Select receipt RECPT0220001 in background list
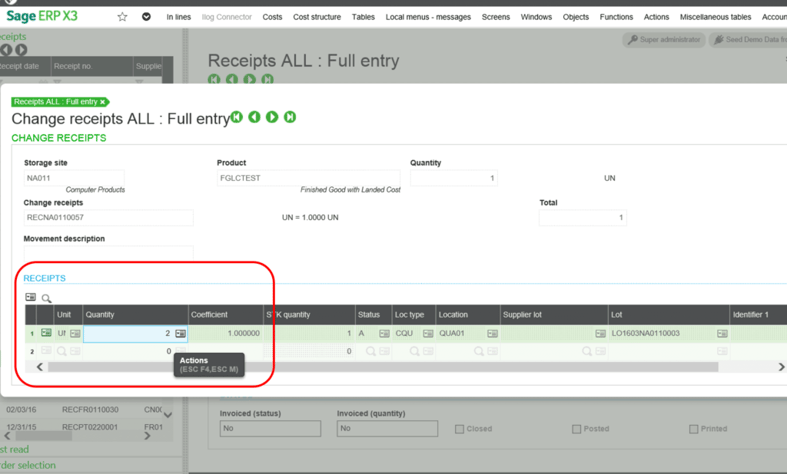This screenshot has height=474, width=787. point(90,427)
